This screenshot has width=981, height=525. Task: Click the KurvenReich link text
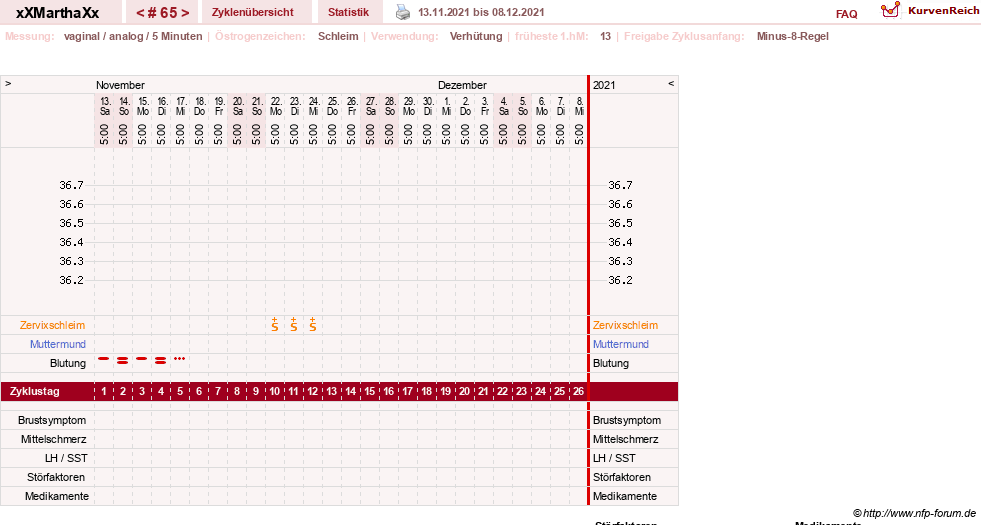943,11
